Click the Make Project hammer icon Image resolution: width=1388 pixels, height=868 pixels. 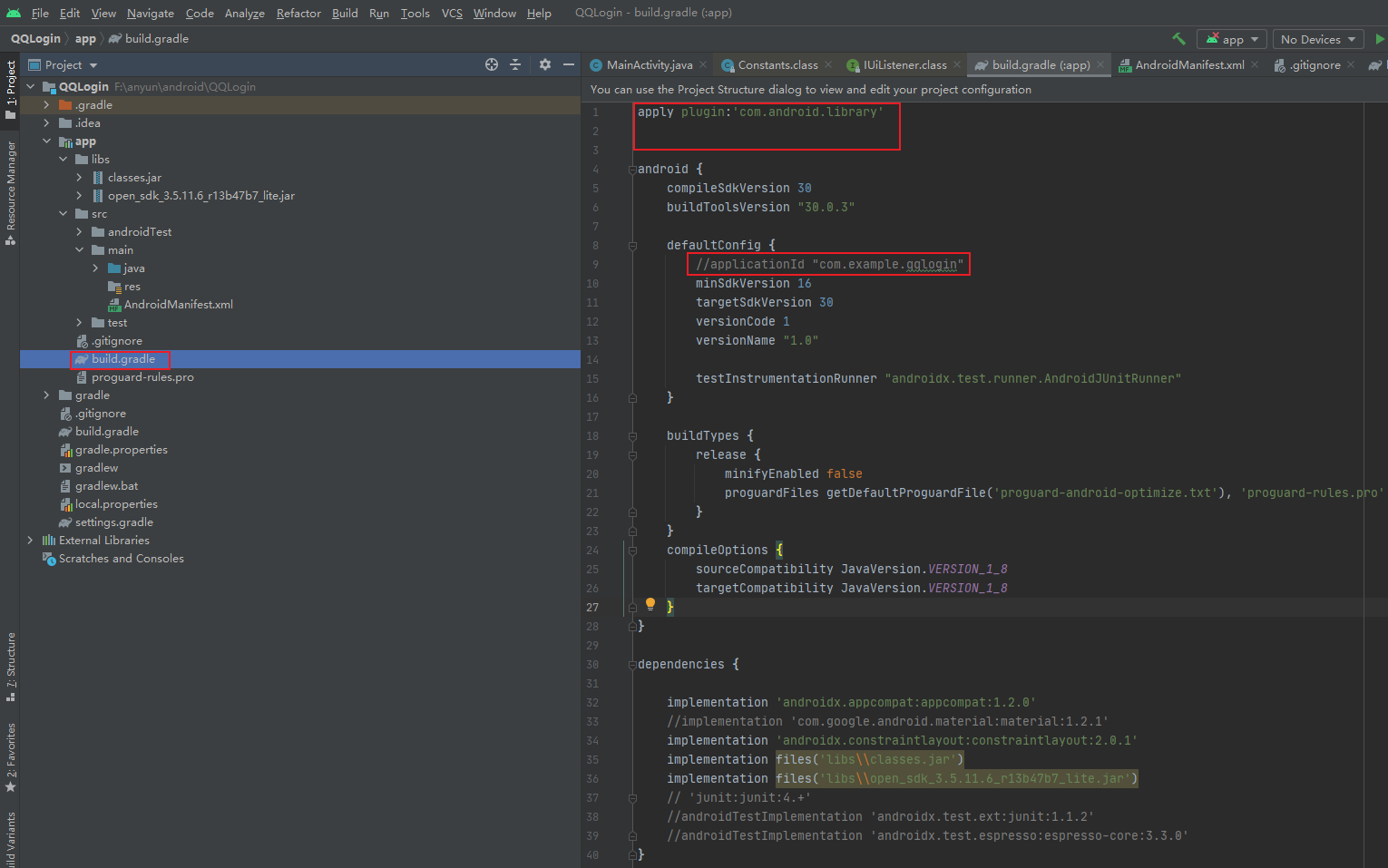(1178, 39)
